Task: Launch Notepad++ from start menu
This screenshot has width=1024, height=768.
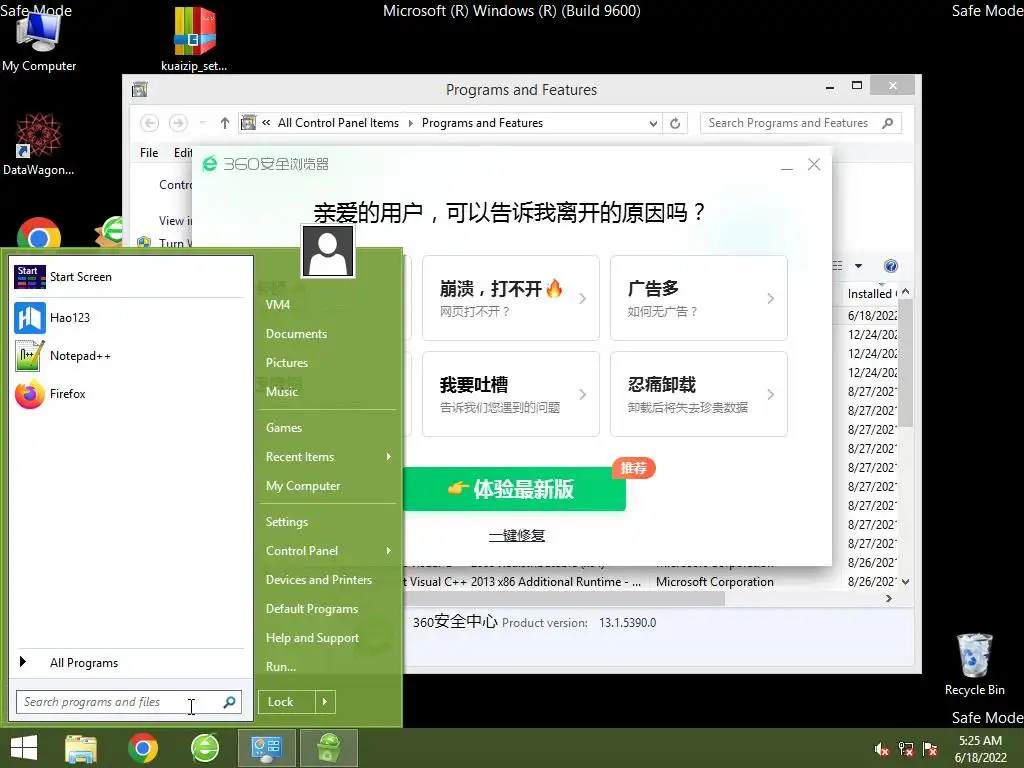Action: click(129, 356)
